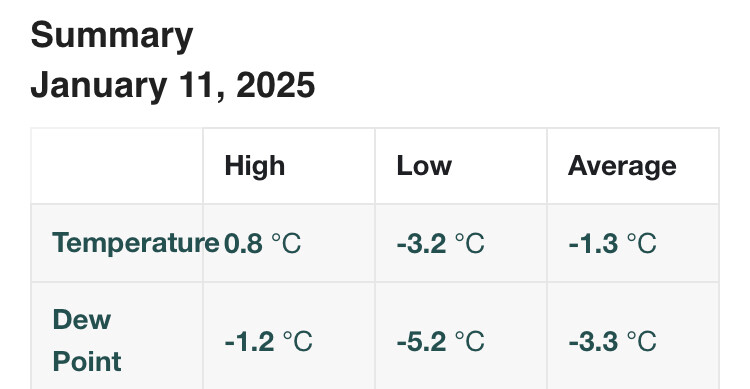
Task: Click the °C unit beside -5.2
Action: pyautogui.click(x=469, y=342)
